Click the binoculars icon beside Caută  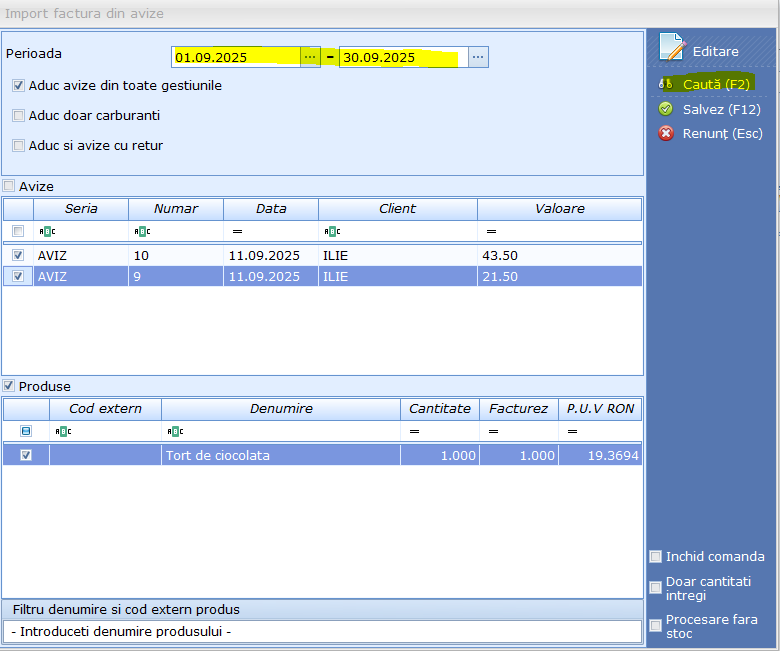(666, 84)
